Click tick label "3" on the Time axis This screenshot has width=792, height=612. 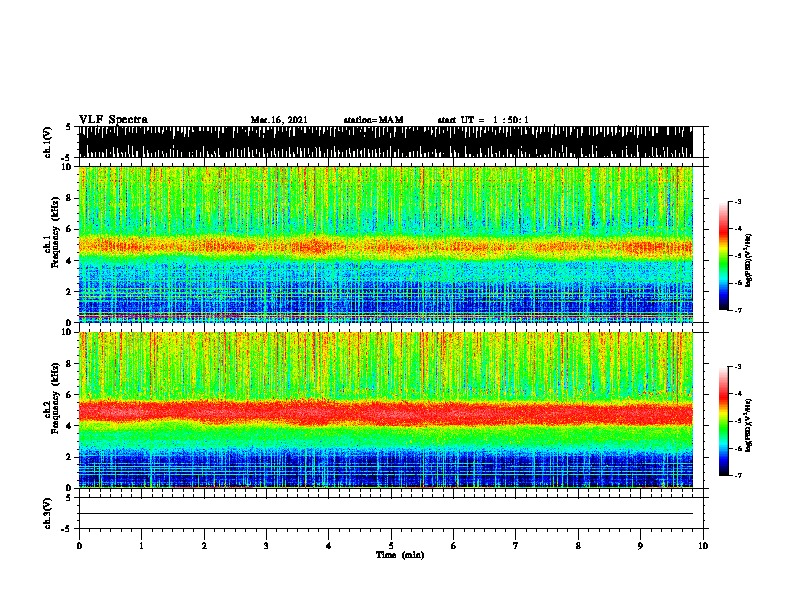[x=266, y=546]
